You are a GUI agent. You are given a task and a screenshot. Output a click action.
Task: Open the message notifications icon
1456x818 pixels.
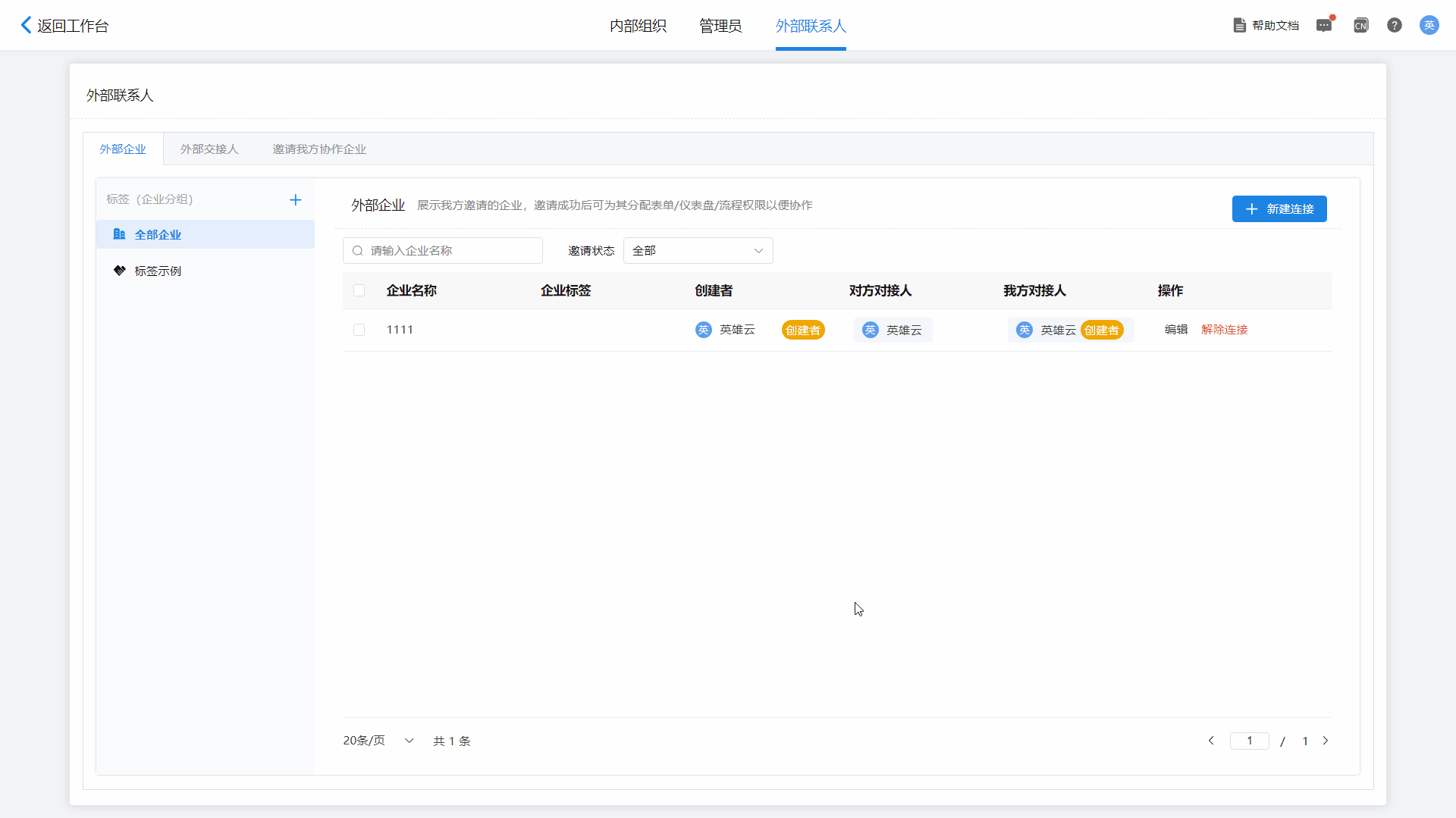(x=1324, y=25)
